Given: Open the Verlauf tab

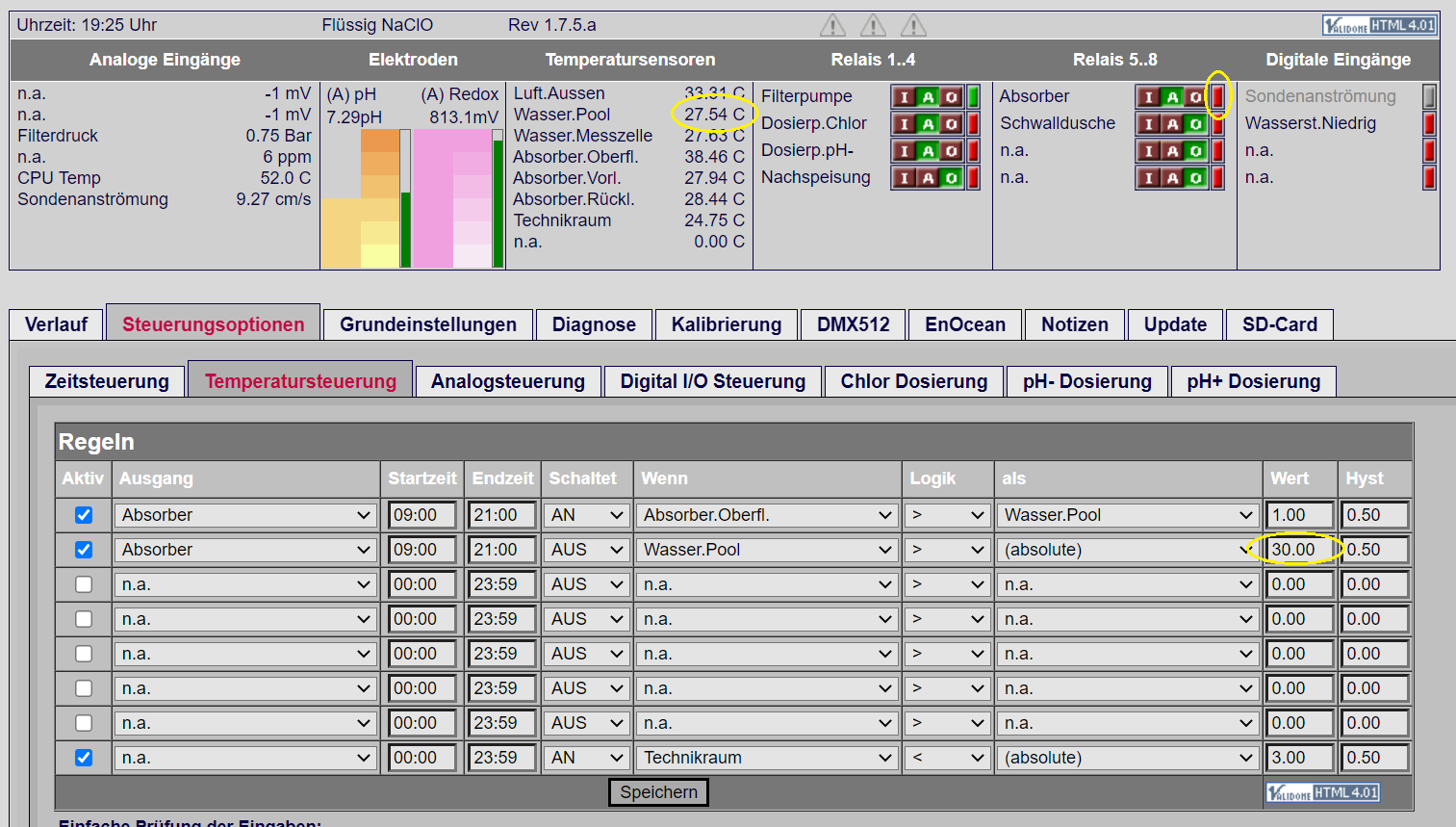Looking at the screenshot, I should (56, 324).
